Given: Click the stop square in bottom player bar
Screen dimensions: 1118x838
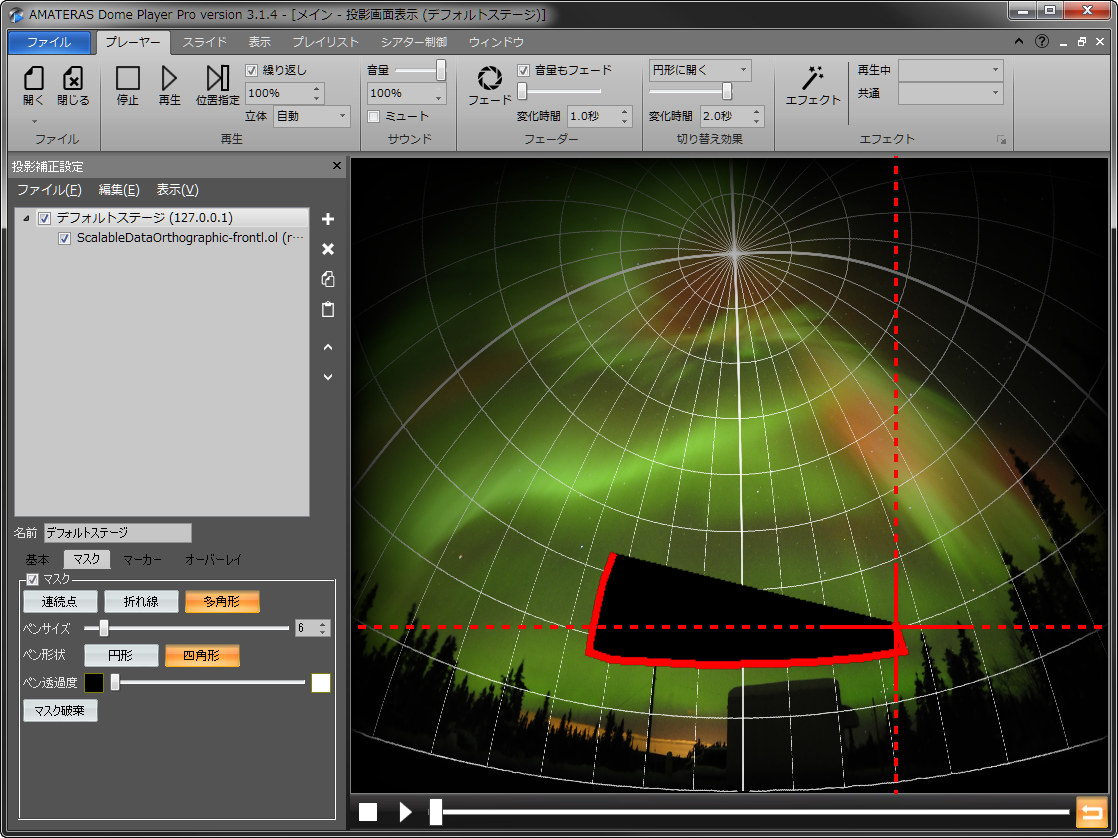Looking at the screenshot, I should click(x=368, y=812).
